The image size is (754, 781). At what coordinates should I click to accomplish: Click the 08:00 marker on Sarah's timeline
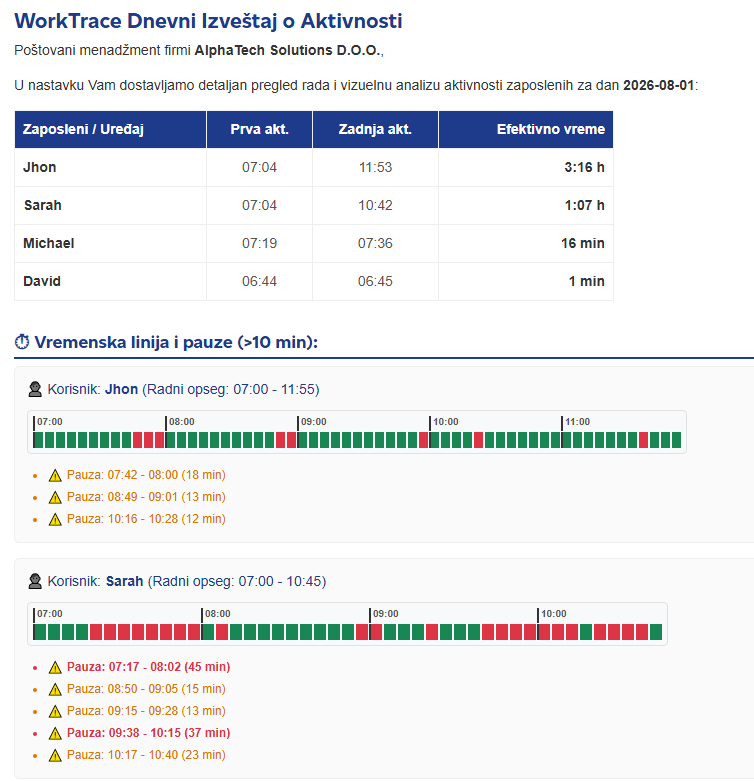tap(218, 614)
